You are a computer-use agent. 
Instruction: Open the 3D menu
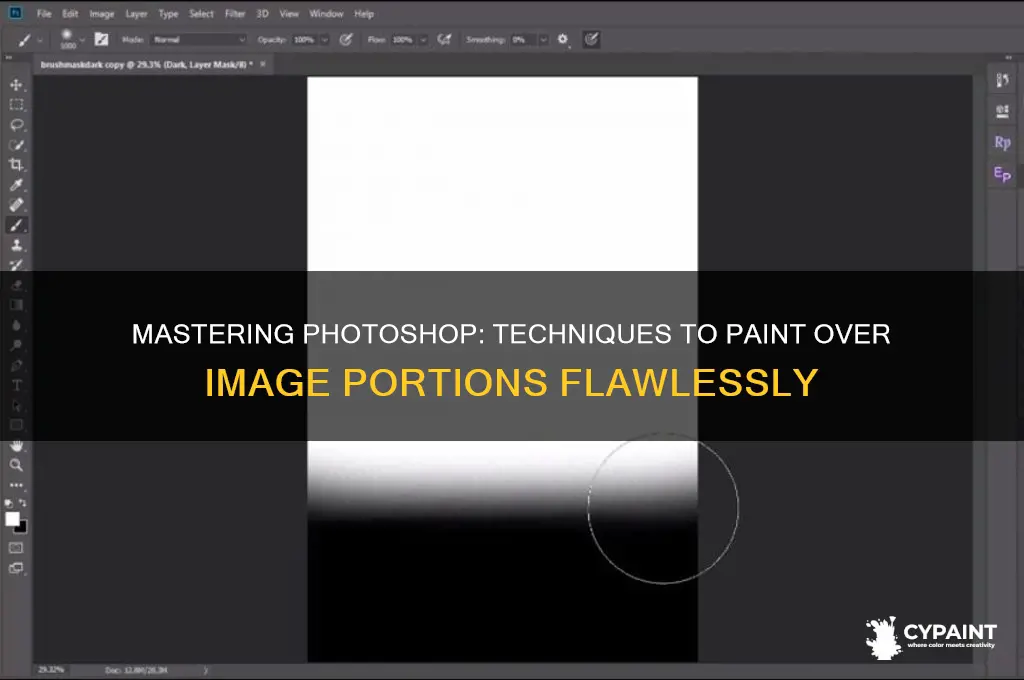point(263,14)
